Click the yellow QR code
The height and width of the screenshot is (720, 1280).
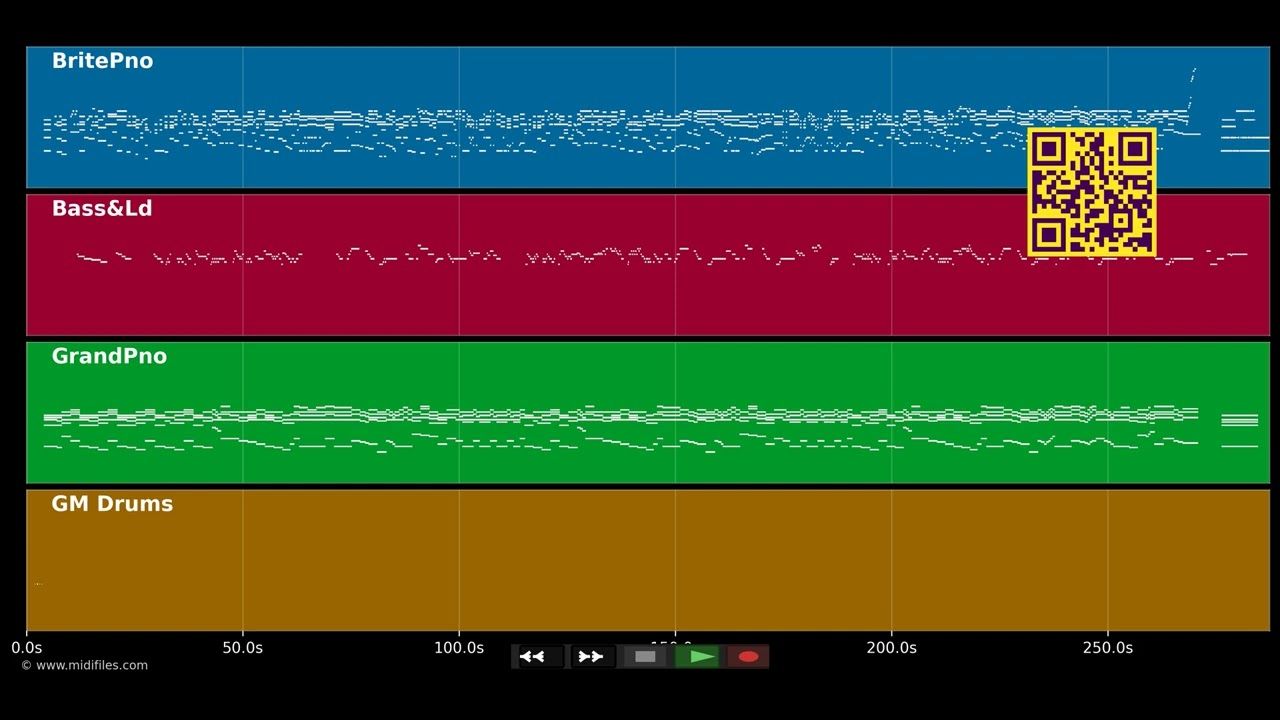(x=1092, y=192)
